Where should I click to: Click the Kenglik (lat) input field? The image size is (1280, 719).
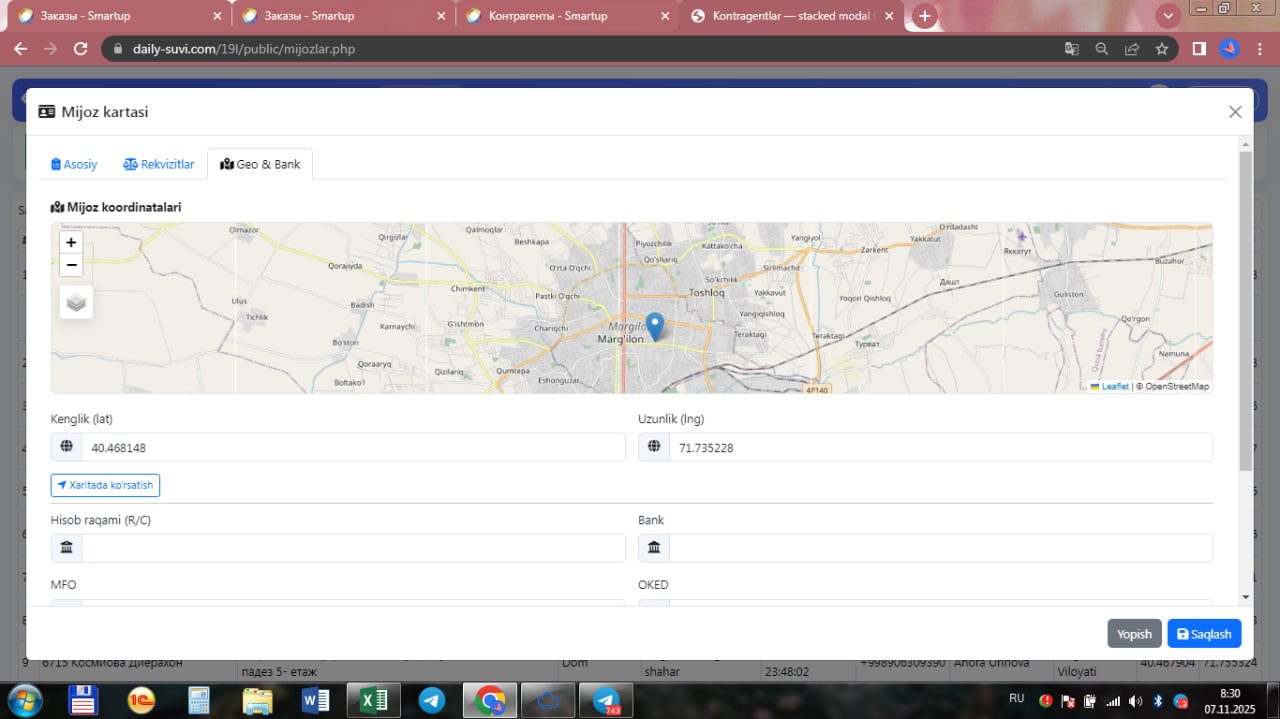[352, 448]
